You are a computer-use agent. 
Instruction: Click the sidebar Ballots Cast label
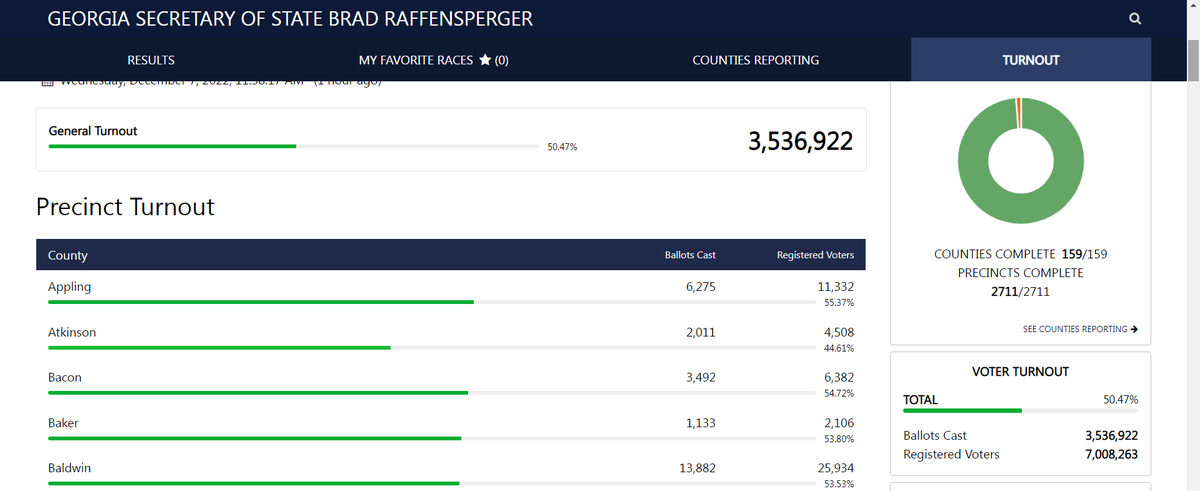(935, 436)
